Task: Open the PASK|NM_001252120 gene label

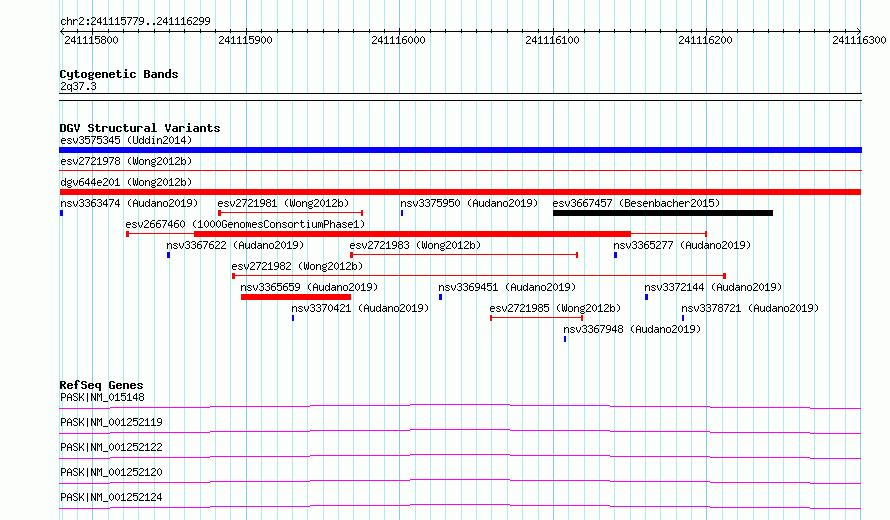Action: click(x=111, y=472)
